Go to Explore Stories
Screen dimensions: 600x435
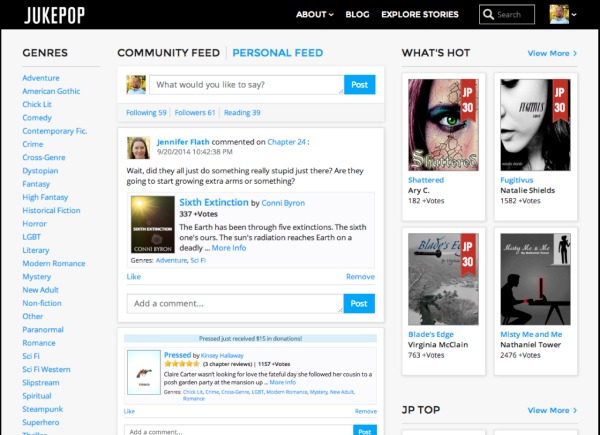[x=420, y=15]
